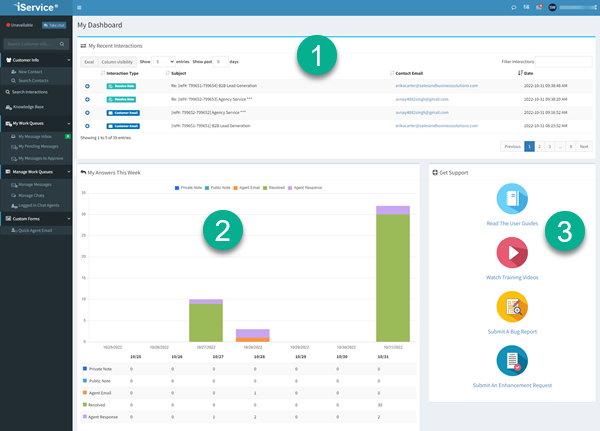
Task: Open Logged in Chat Agents
Action: 35,206
